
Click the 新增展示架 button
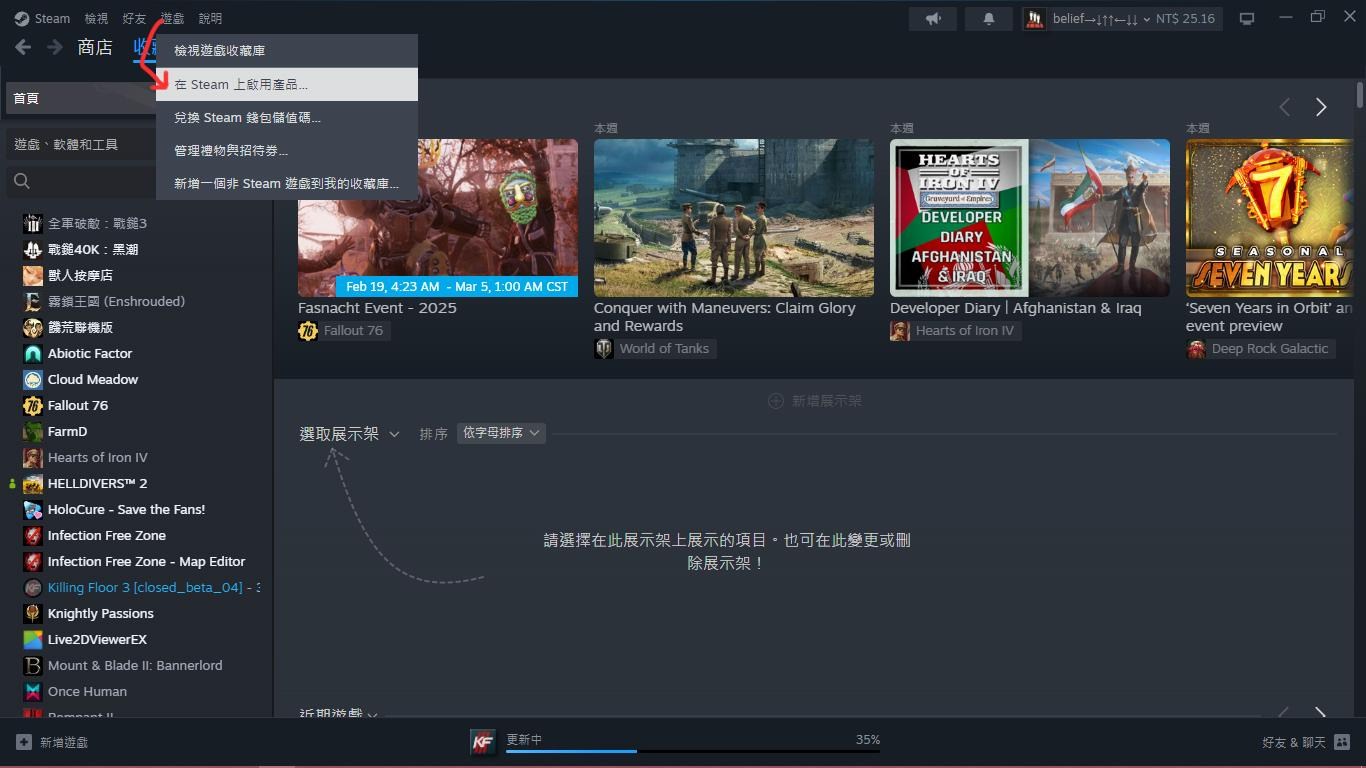coord(814,400)
